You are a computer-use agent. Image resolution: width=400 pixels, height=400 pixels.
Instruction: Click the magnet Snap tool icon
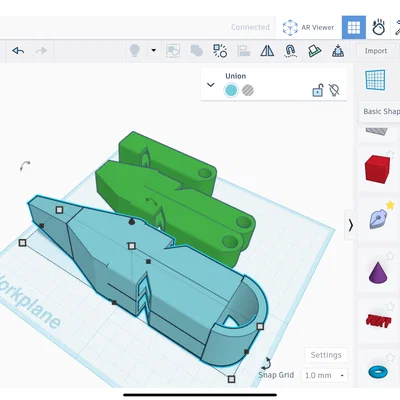290,51
